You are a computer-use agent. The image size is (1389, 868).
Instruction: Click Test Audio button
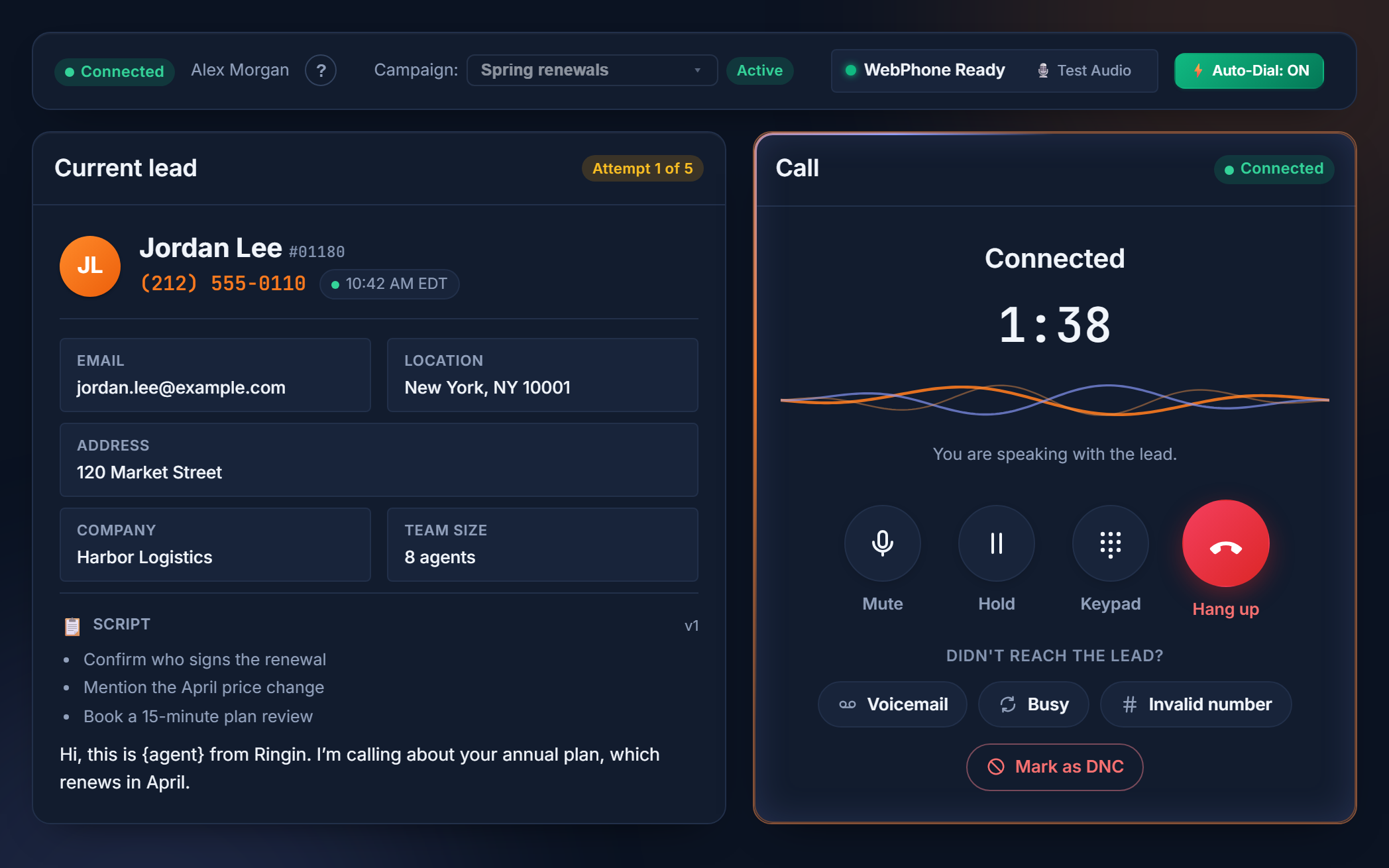point(1083,70)
